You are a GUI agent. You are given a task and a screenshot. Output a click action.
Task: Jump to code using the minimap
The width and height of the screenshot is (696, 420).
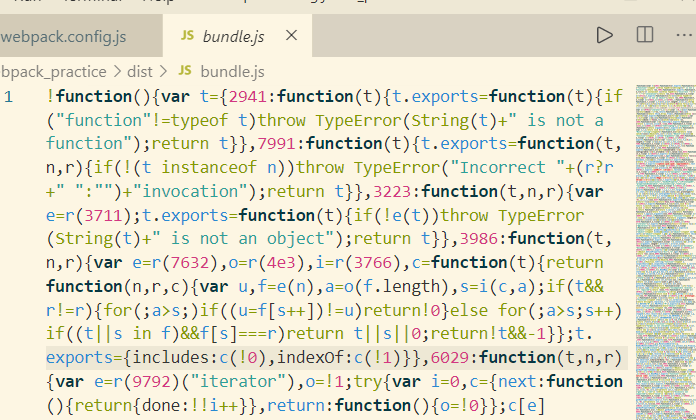tap(666, 252)
